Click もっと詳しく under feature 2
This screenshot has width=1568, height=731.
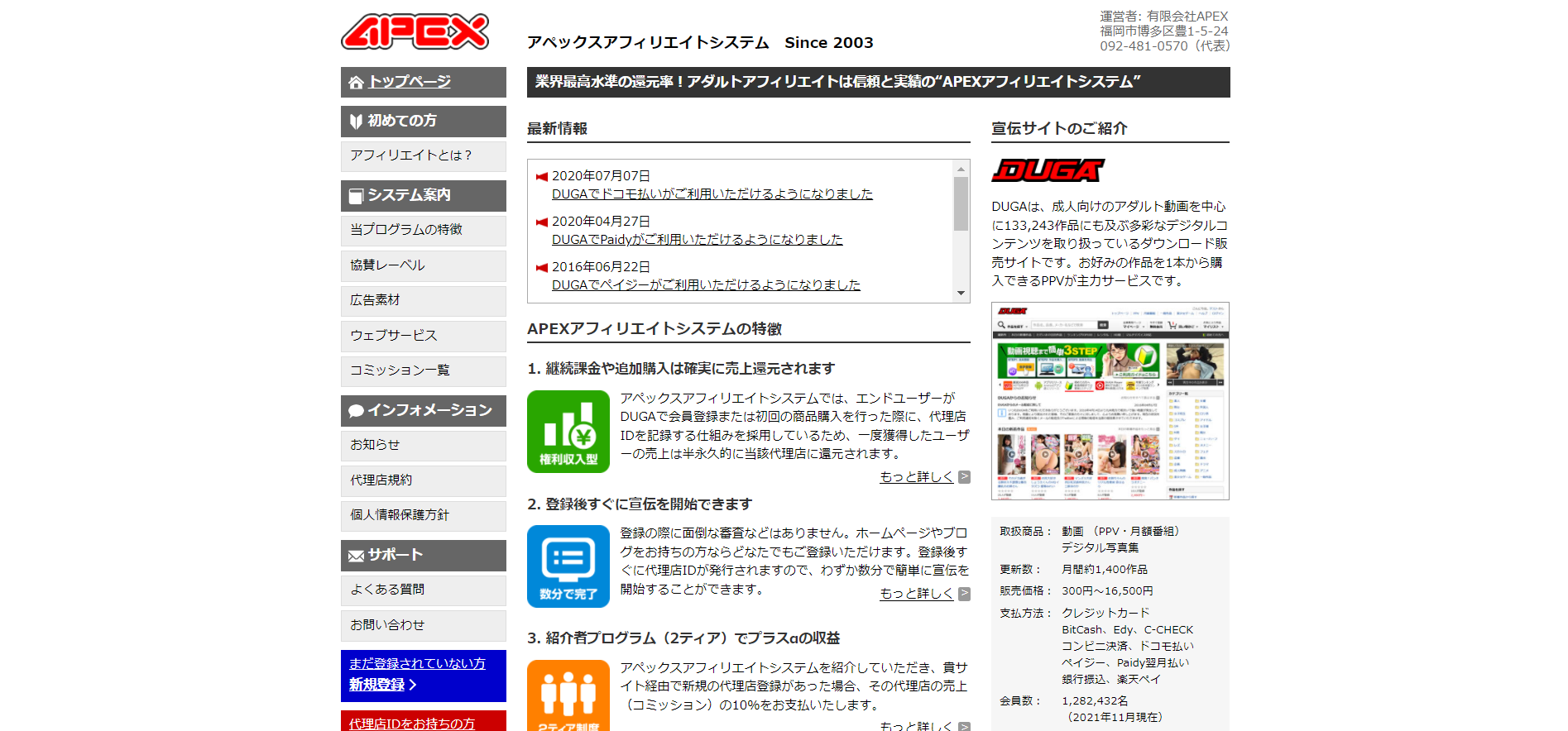pyautogui.click(x=917, y=594)
